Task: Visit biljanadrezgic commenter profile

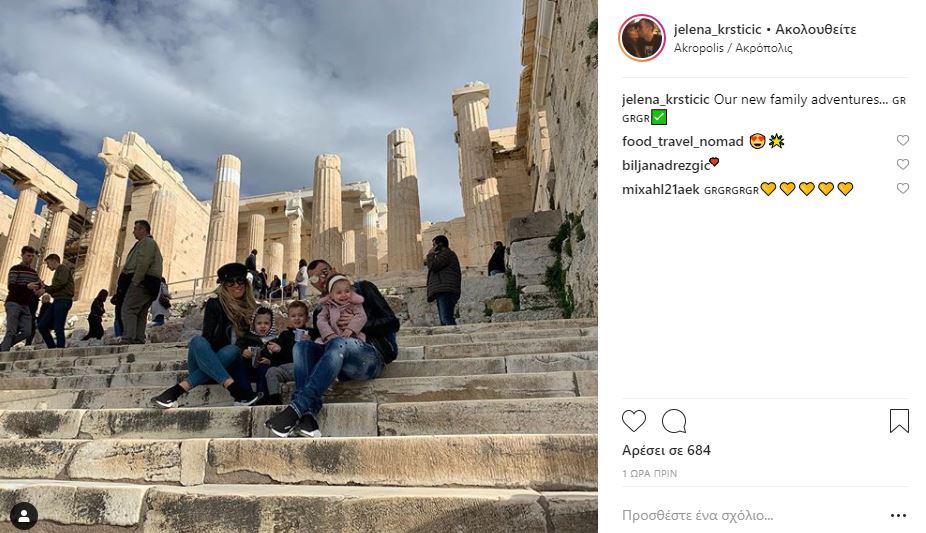Action: click(666, 166)
